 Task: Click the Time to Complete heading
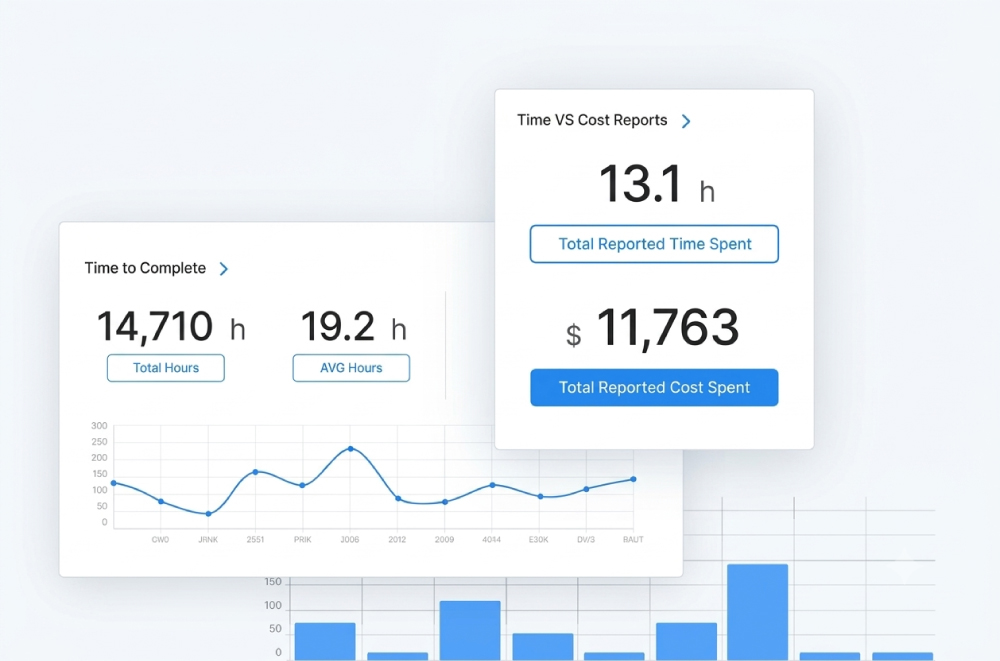[145, 268]
